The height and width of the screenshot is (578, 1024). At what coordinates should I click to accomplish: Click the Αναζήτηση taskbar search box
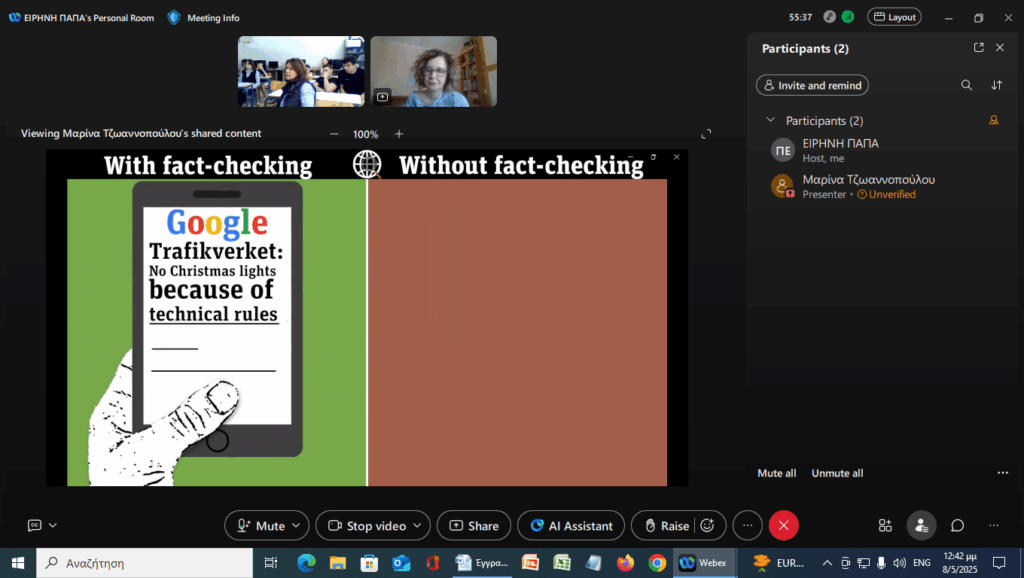(144, 563)
